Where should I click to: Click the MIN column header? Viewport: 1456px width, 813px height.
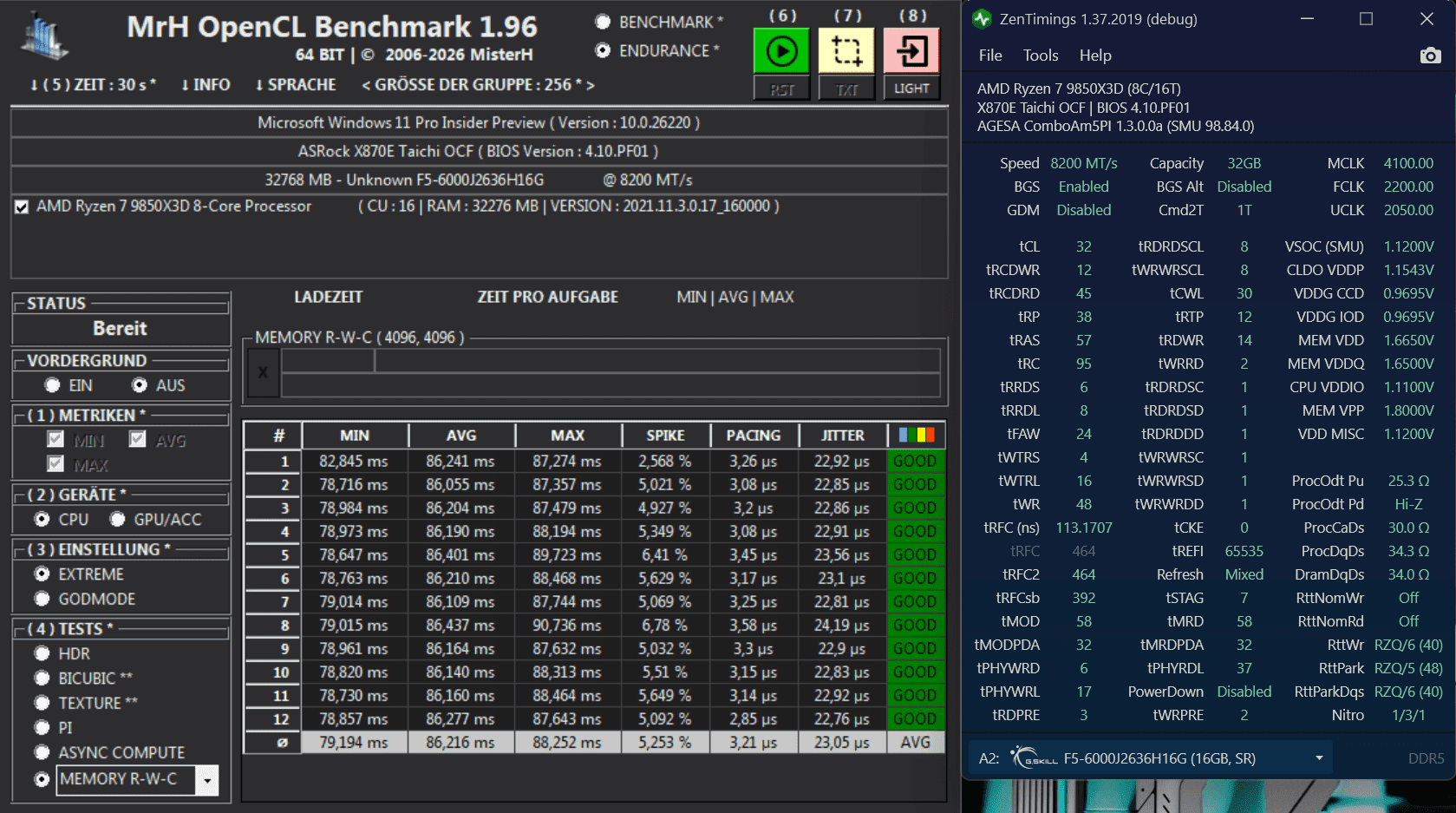pos(355,436)
